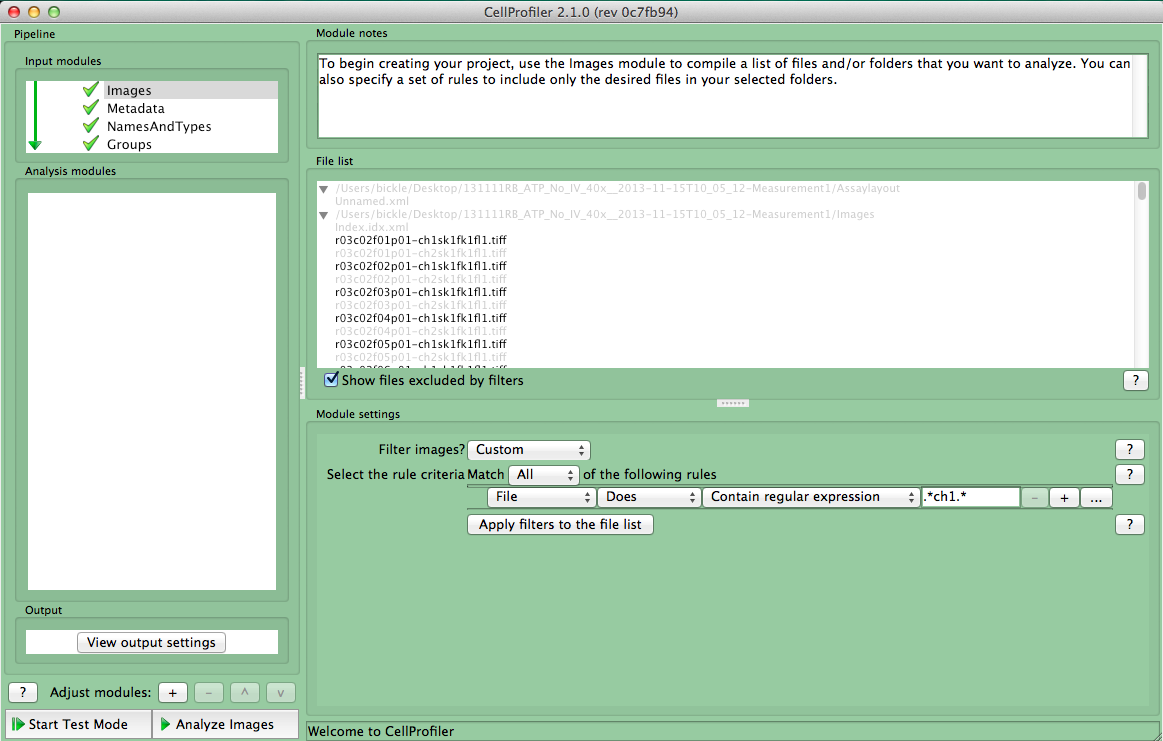Click green checkmark beside NamesAndTypes module

coord(91,125)
